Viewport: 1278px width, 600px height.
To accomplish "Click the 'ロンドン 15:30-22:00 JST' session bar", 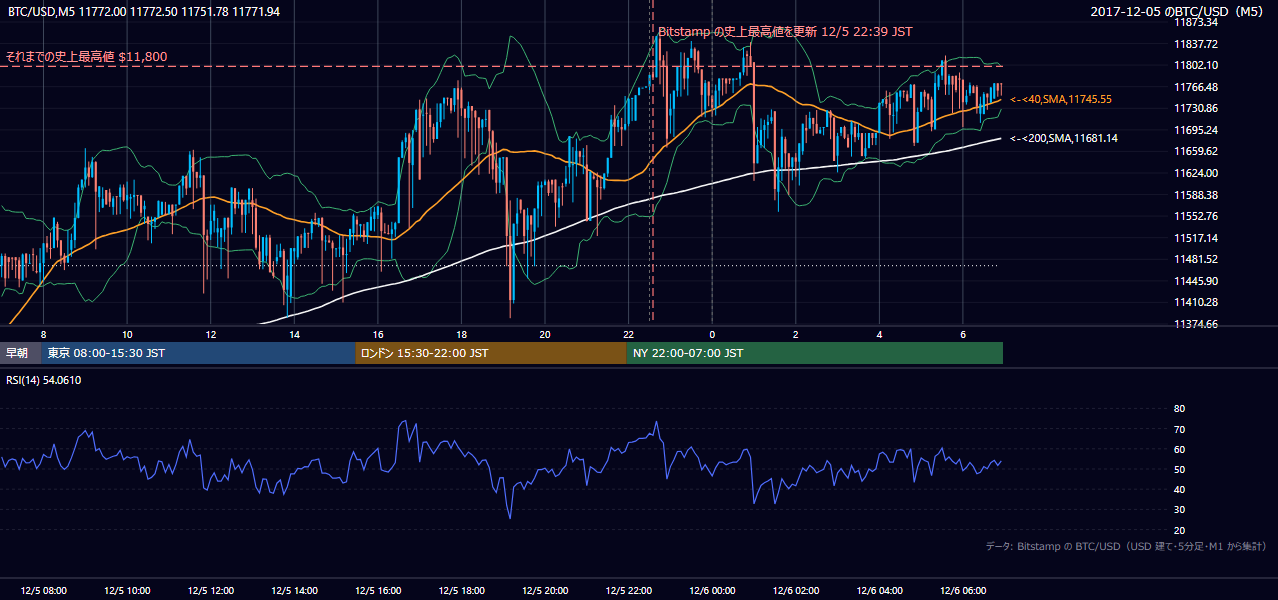I will 491,353.
